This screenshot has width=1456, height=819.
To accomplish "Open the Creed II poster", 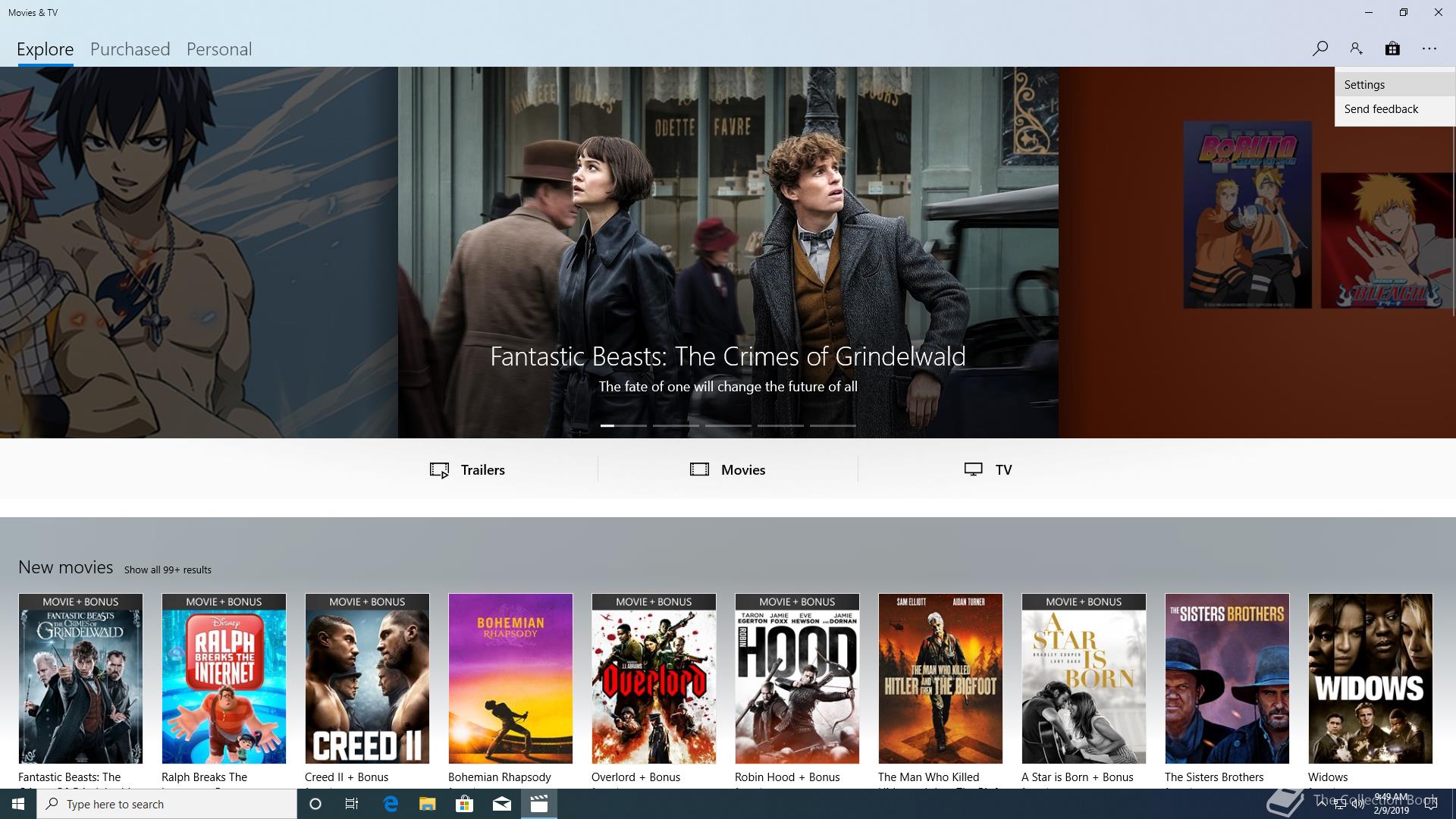I will point(367,679).
